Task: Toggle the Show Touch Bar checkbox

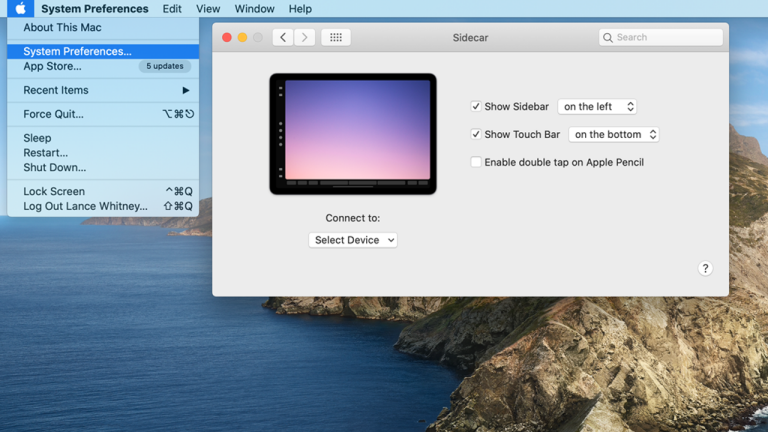Action: point(476,134)
